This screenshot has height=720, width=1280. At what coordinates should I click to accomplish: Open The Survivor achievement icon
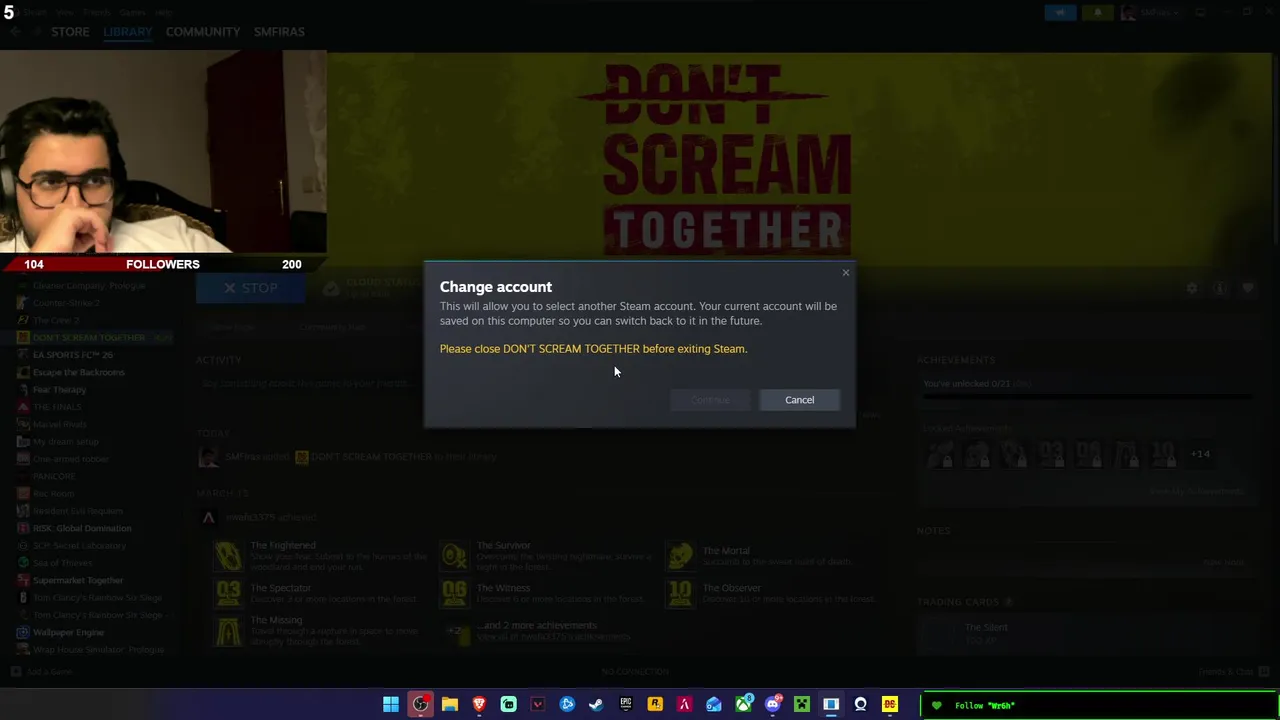(454, 555)
